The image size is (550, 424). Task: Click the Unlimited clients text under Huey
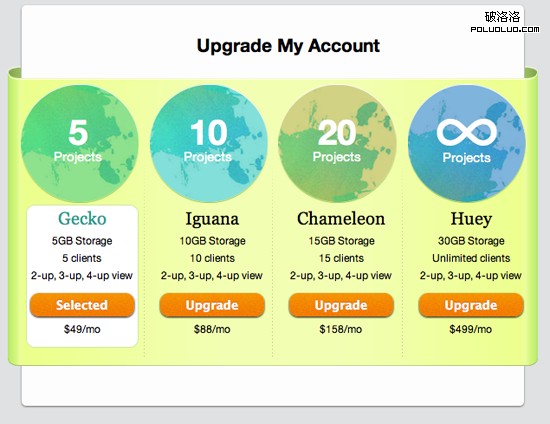(x=471, y=258)
